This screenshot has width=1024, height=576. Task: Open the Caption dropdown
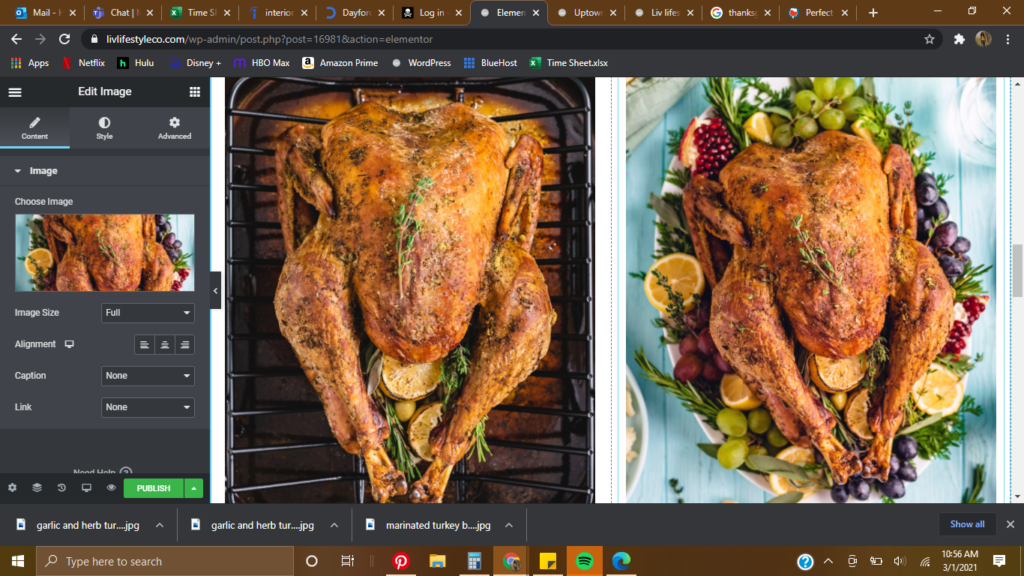coord(148,376)
